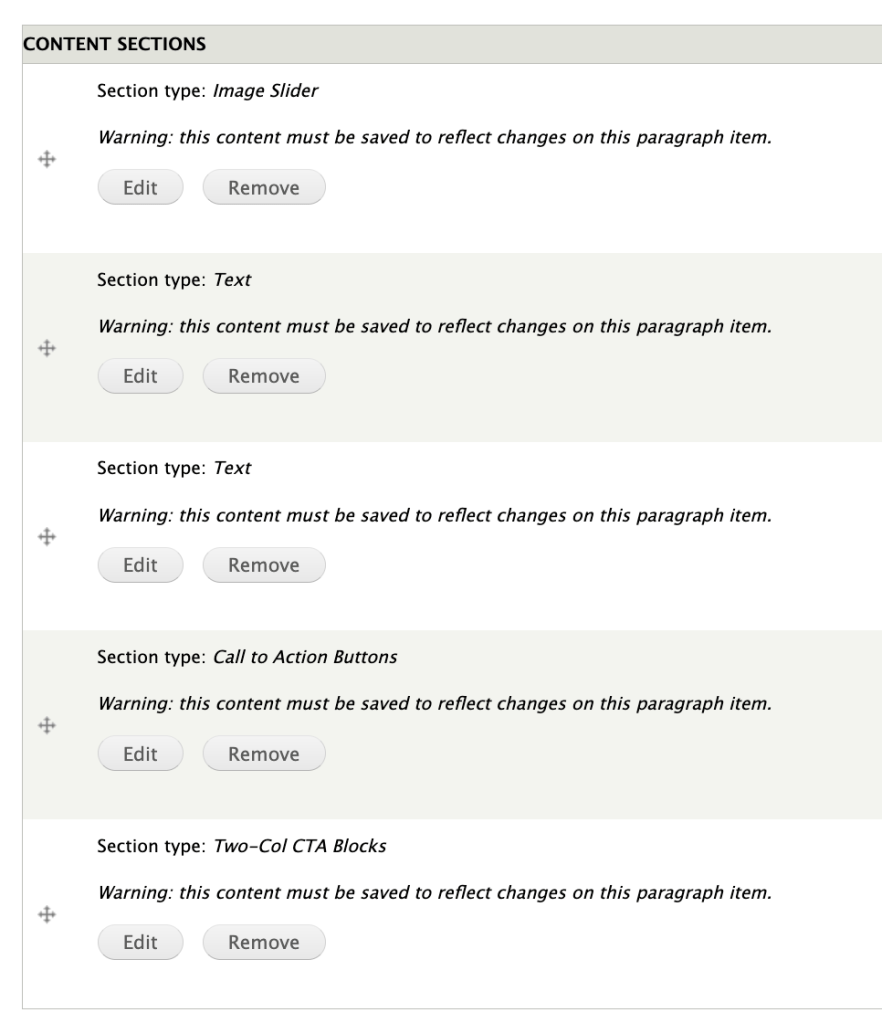Edit the Image Slider section
The image size is (882, 1023).
(140, 187)
